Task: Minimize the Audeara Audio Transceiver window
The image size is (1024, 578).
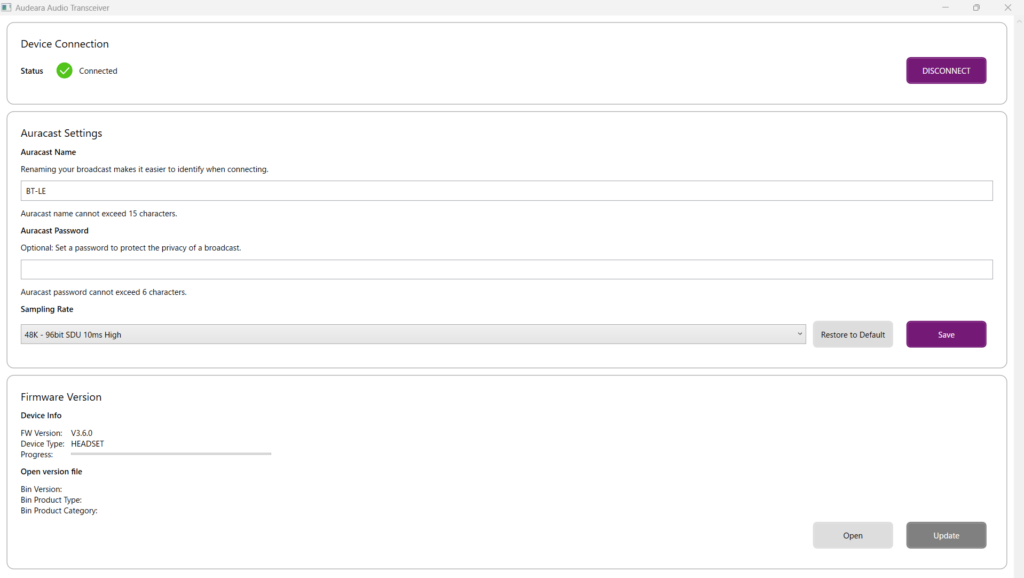Action: point(945,8)
